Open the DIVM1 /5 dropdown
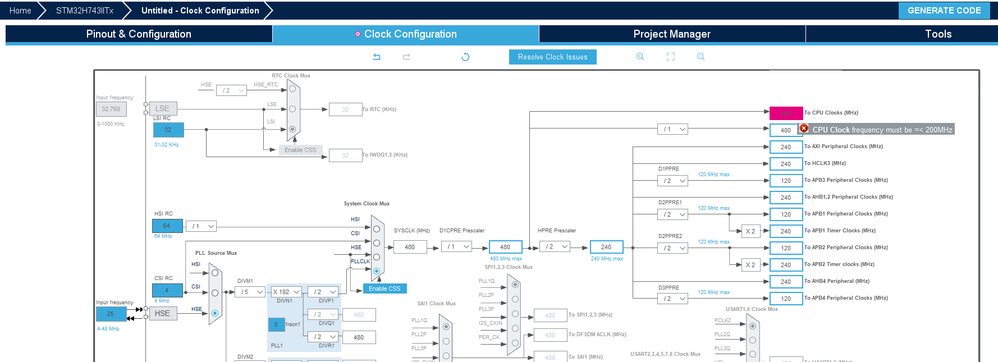 pos(250,292)
